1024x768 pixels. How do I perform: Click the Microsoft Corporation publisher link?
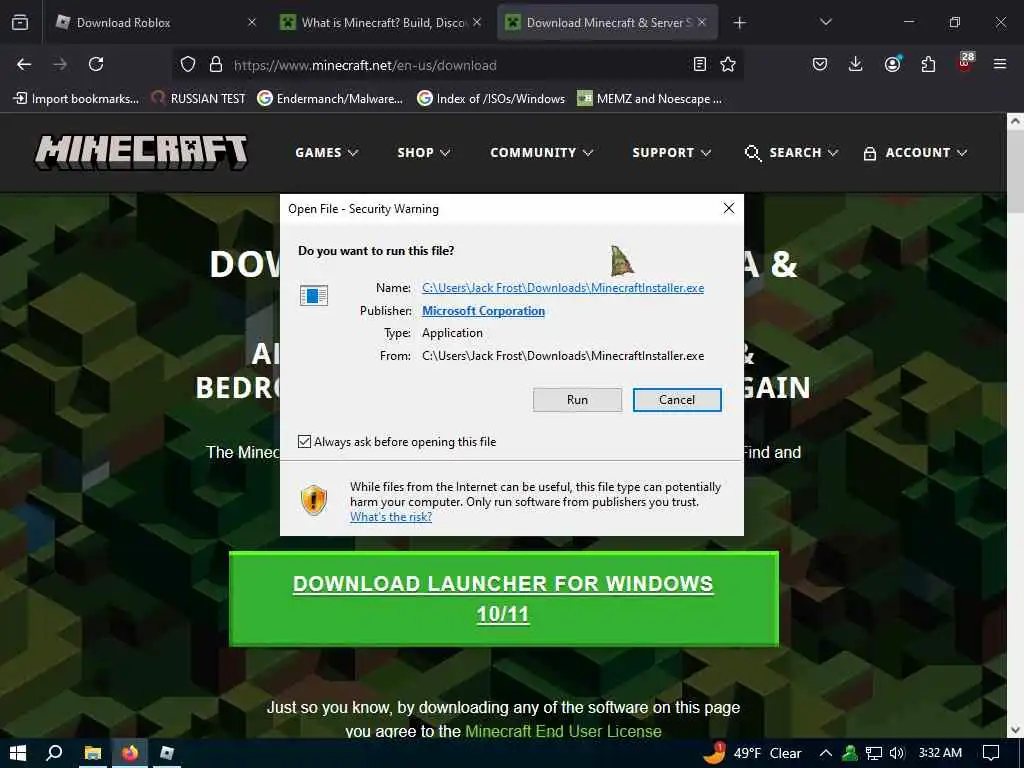tap(483, 311)
